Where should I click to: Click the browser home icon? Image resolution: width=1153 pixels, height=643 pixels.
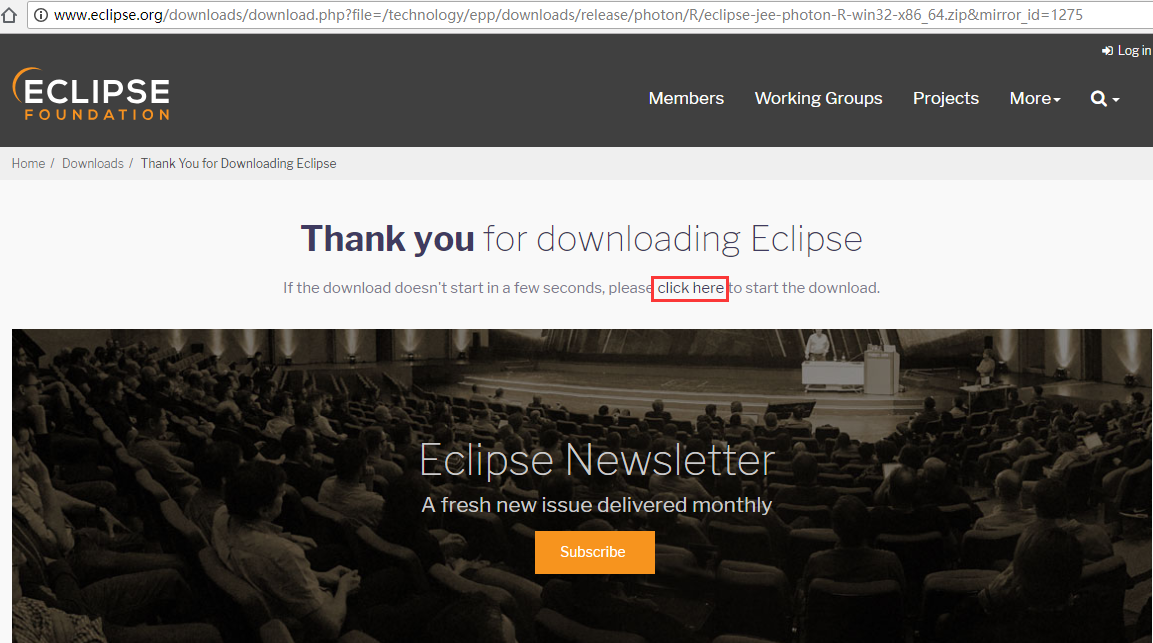[8, 15]
